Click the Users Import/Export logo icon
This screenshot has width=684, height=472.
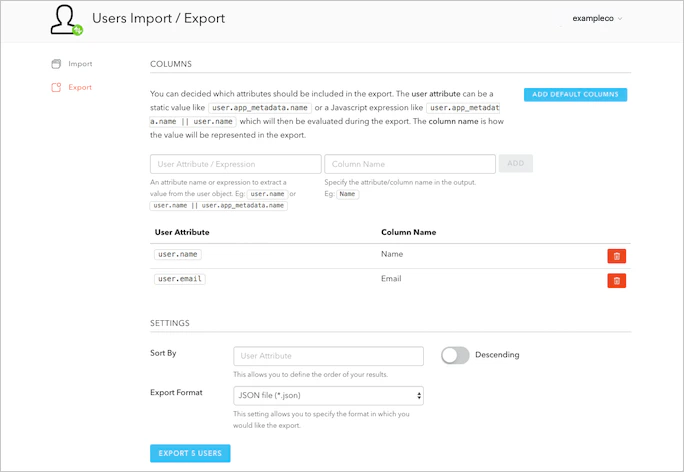(66, 20)
